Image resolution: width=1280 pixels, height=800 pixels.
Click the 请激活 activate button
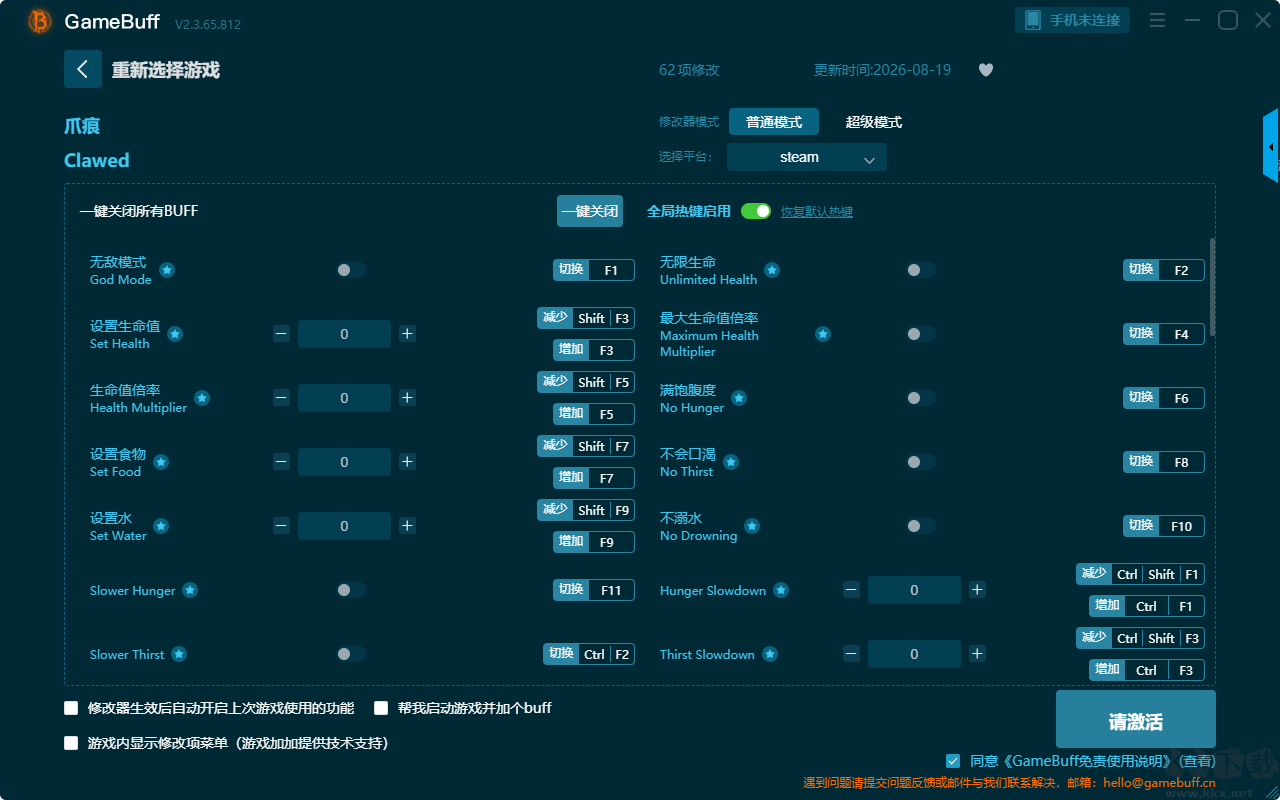[x=1136, y=720]
